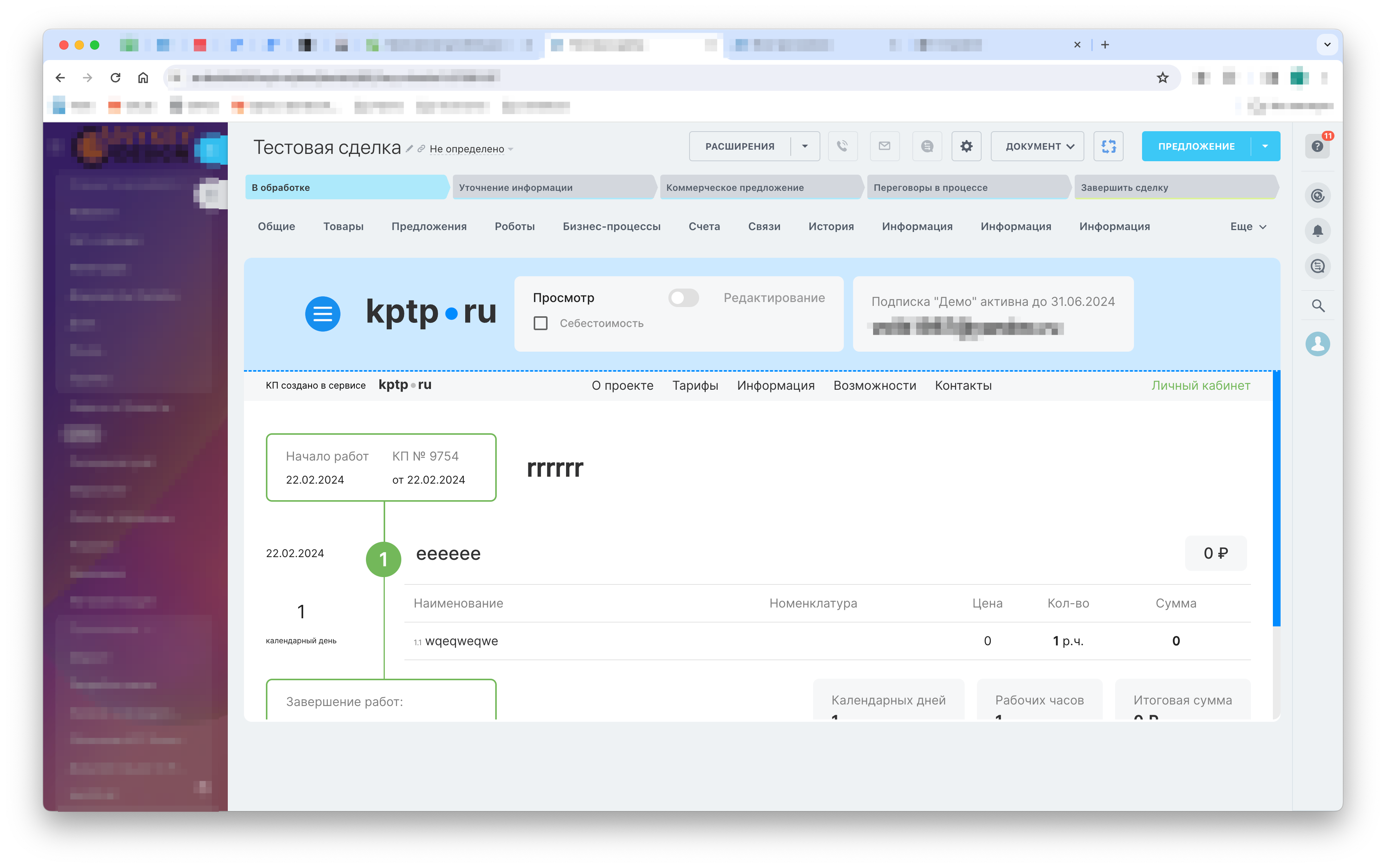
Task: Open the Бизнес-процессы tab
Action: tap(611, 227)
